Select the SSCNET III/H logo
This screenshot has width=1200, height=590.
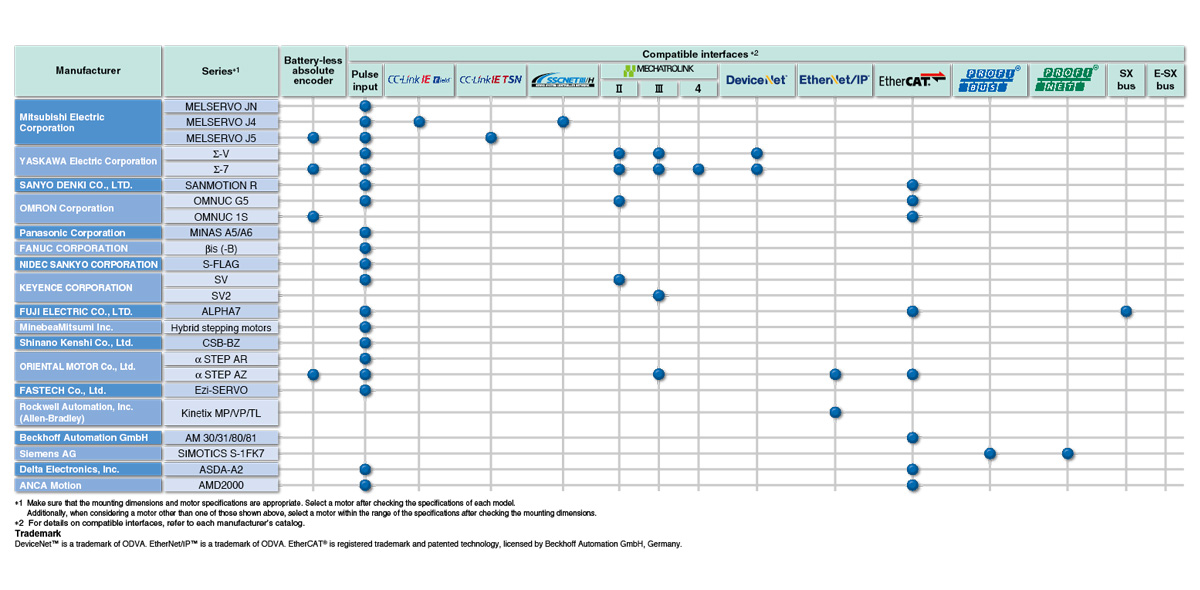[x=563, y=80]
